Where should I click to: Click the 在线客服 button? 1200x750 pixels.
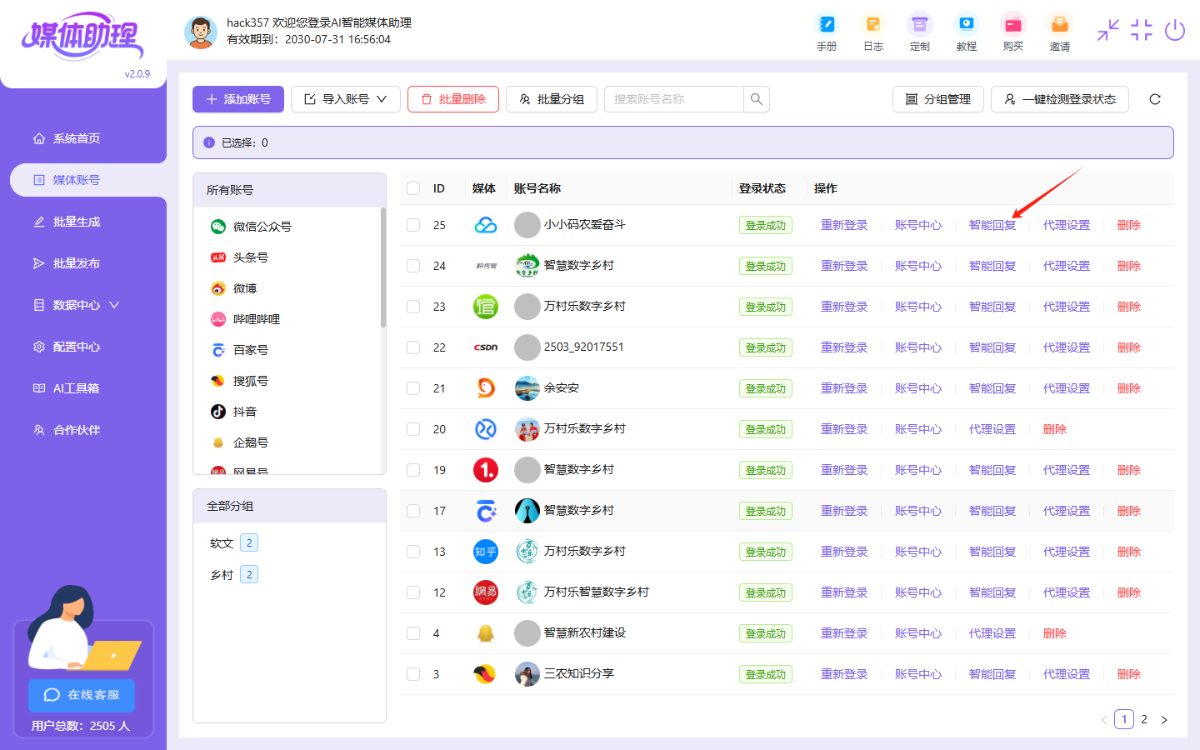[x=82, y=695]
